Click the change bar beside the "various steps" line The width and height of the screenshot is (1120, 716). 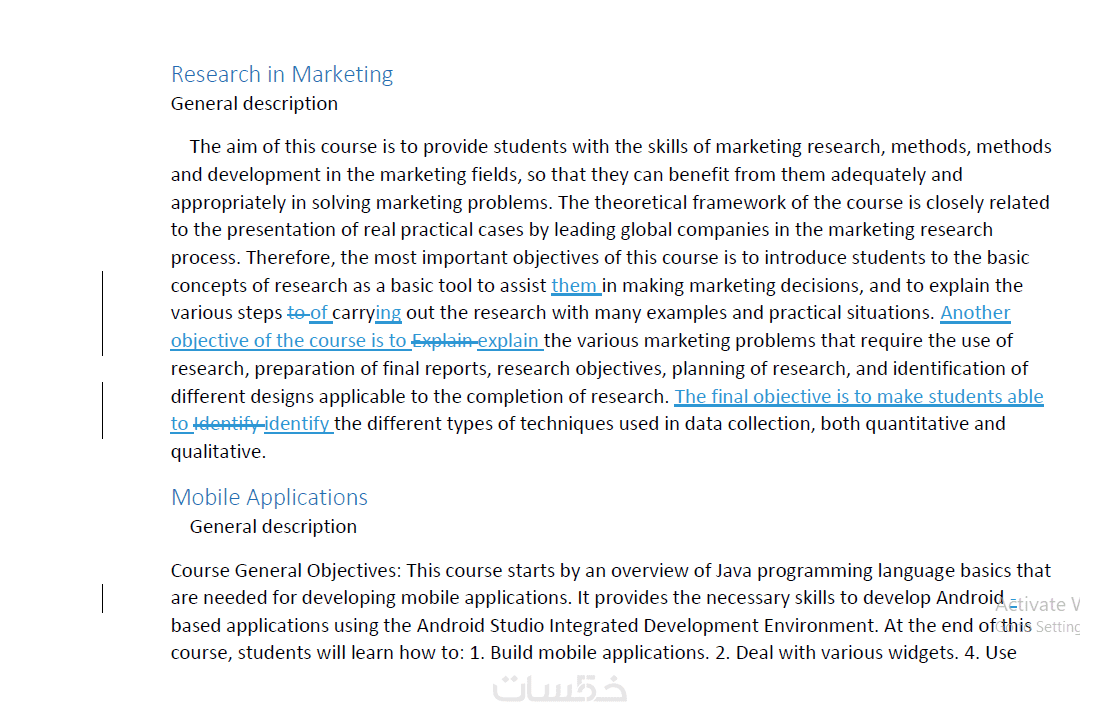point(102,312)
